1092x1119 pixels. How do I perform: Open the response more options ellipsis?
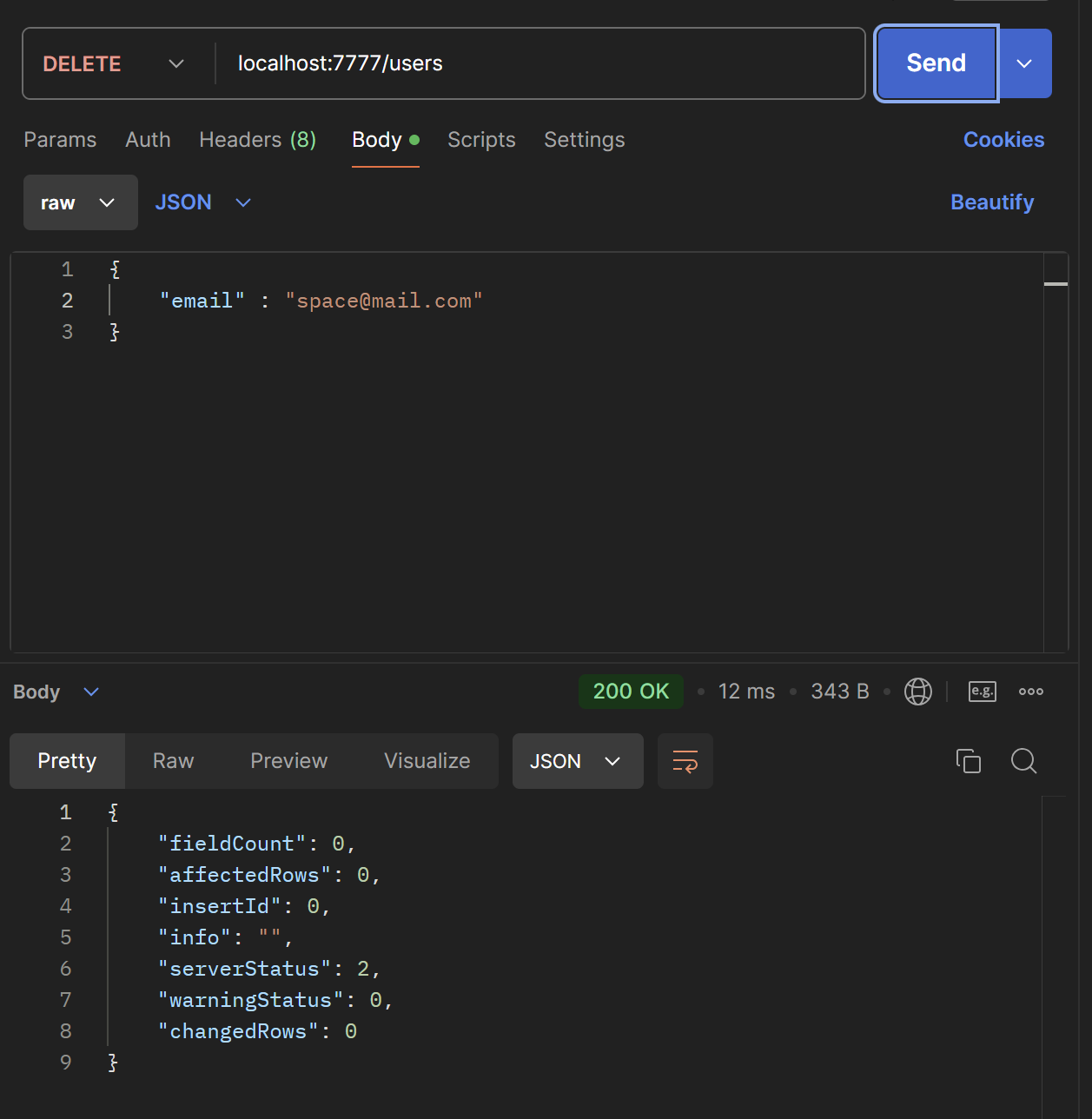[x=1031, y=692]
